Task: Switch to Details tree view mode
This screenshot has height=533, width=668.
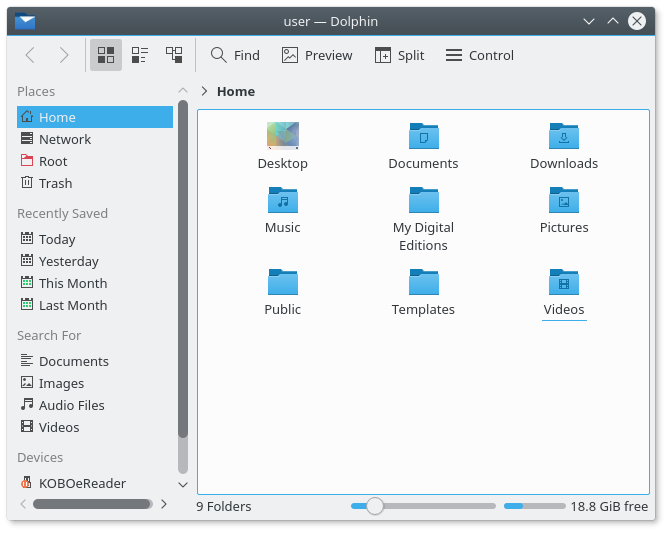Action: click(174, 55)
